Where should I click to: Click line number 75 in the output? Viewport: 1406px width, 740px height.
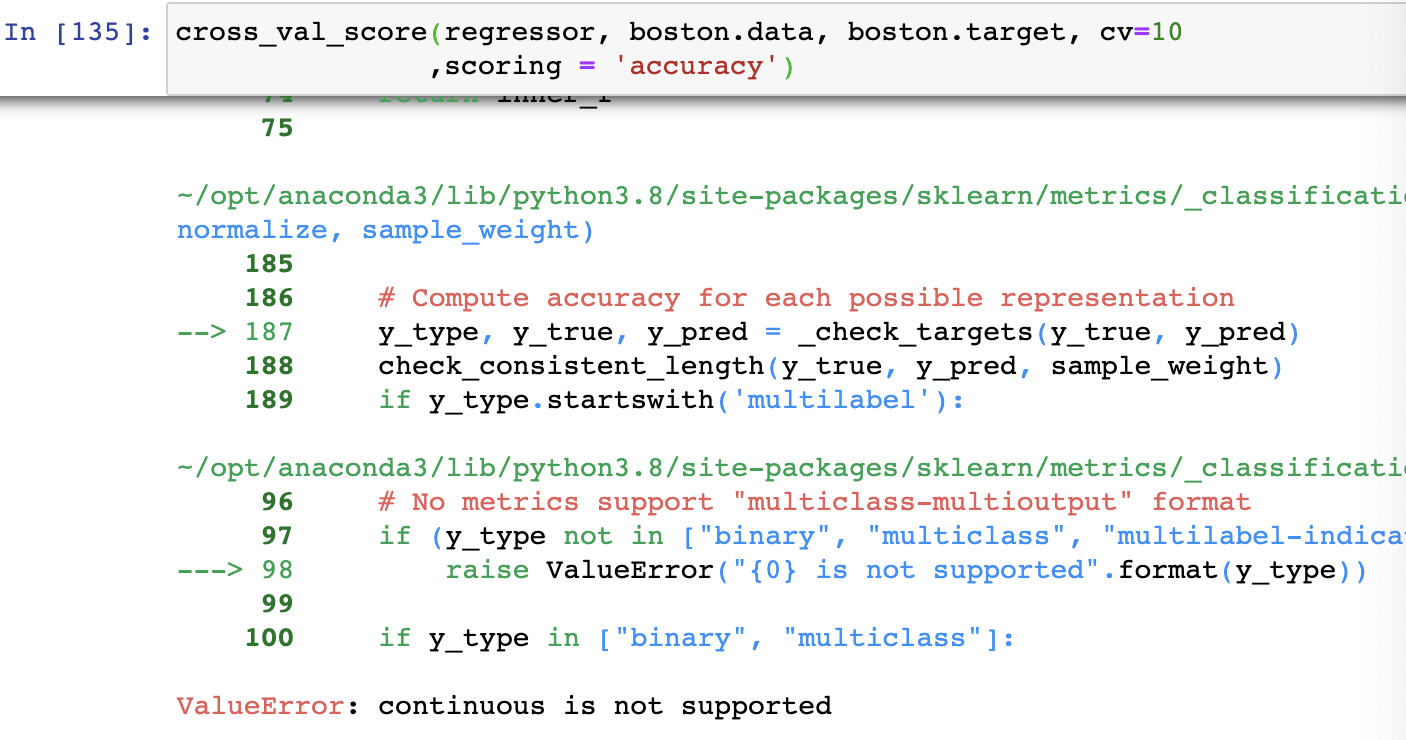pos(277,128)
